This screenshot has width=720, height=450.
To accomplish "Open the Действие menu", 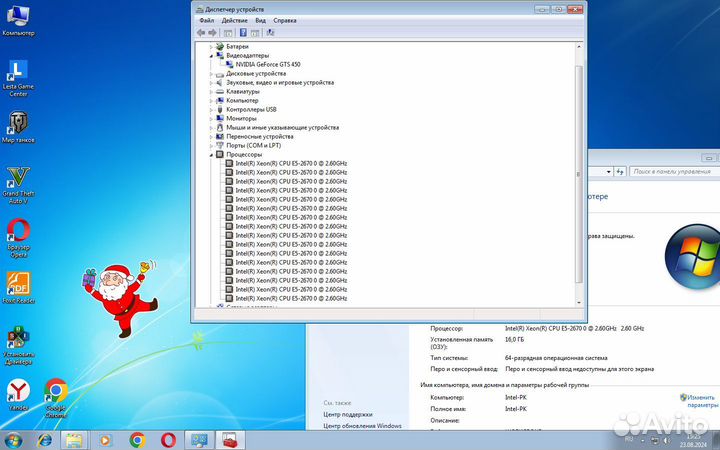I will pos(234,20).
